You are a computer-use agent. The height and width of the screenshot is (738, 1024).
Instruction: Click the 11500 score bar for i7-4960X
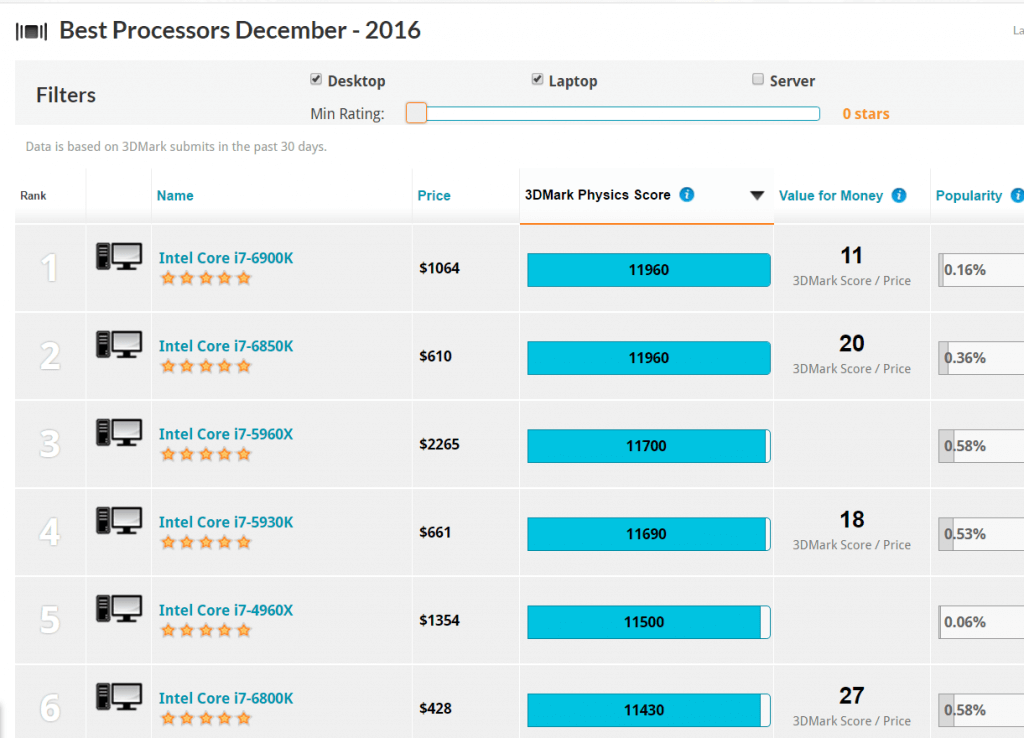click(648, 622)
